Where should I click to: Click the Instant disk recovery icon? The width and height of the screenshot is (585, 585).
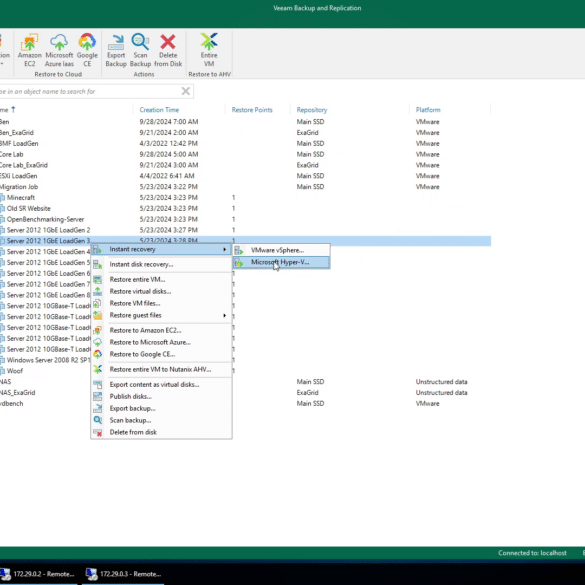point(97,265)
